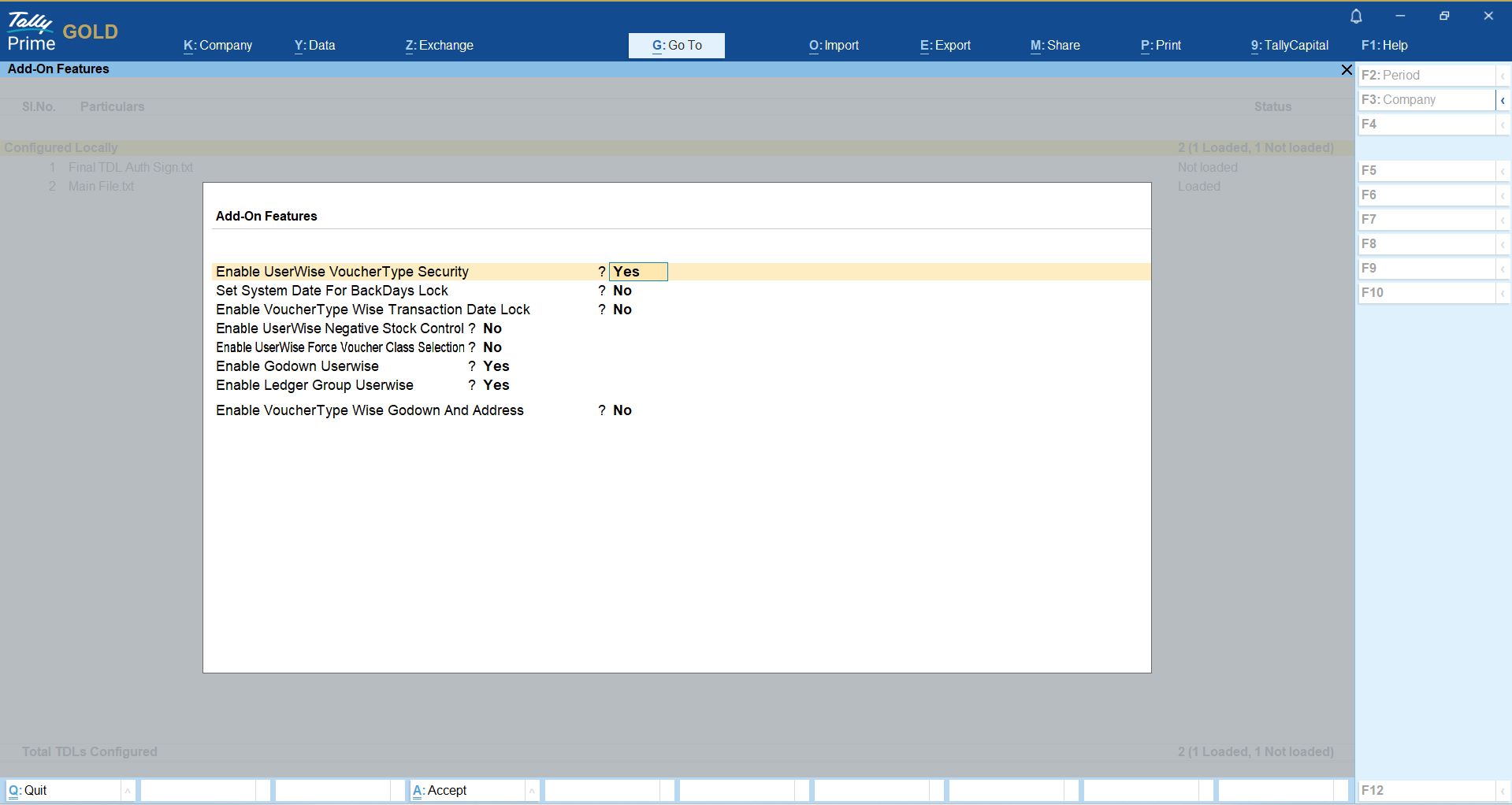Click the caret next to Accept button
Image resolution: width=1512 pixels, height=805 pixels.
tap(532, 791)
